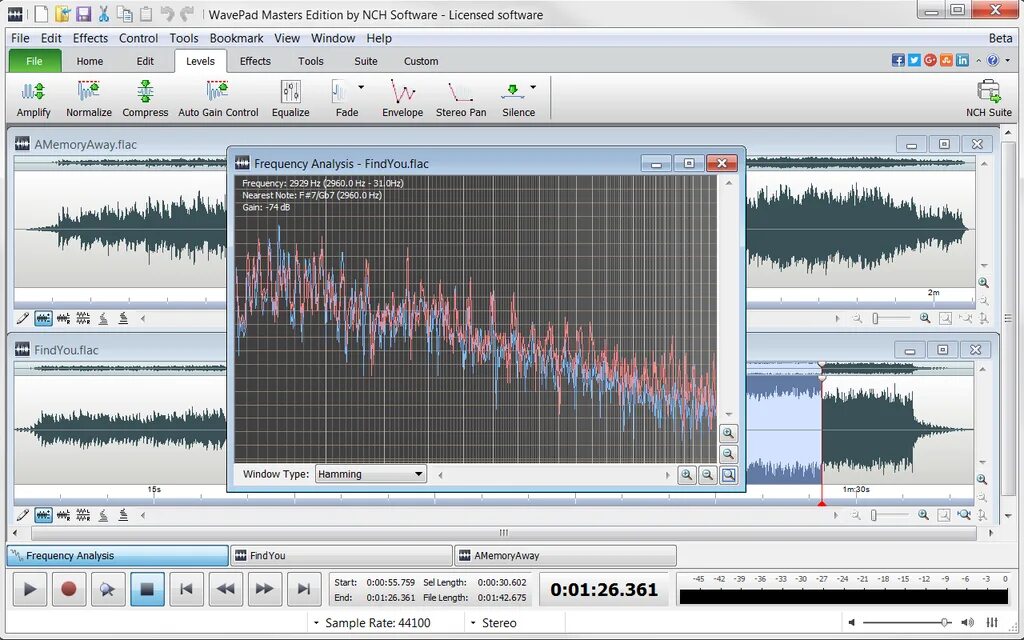Click the main horizontal scrollbar

pyautogui.click(x=503, y=532)
